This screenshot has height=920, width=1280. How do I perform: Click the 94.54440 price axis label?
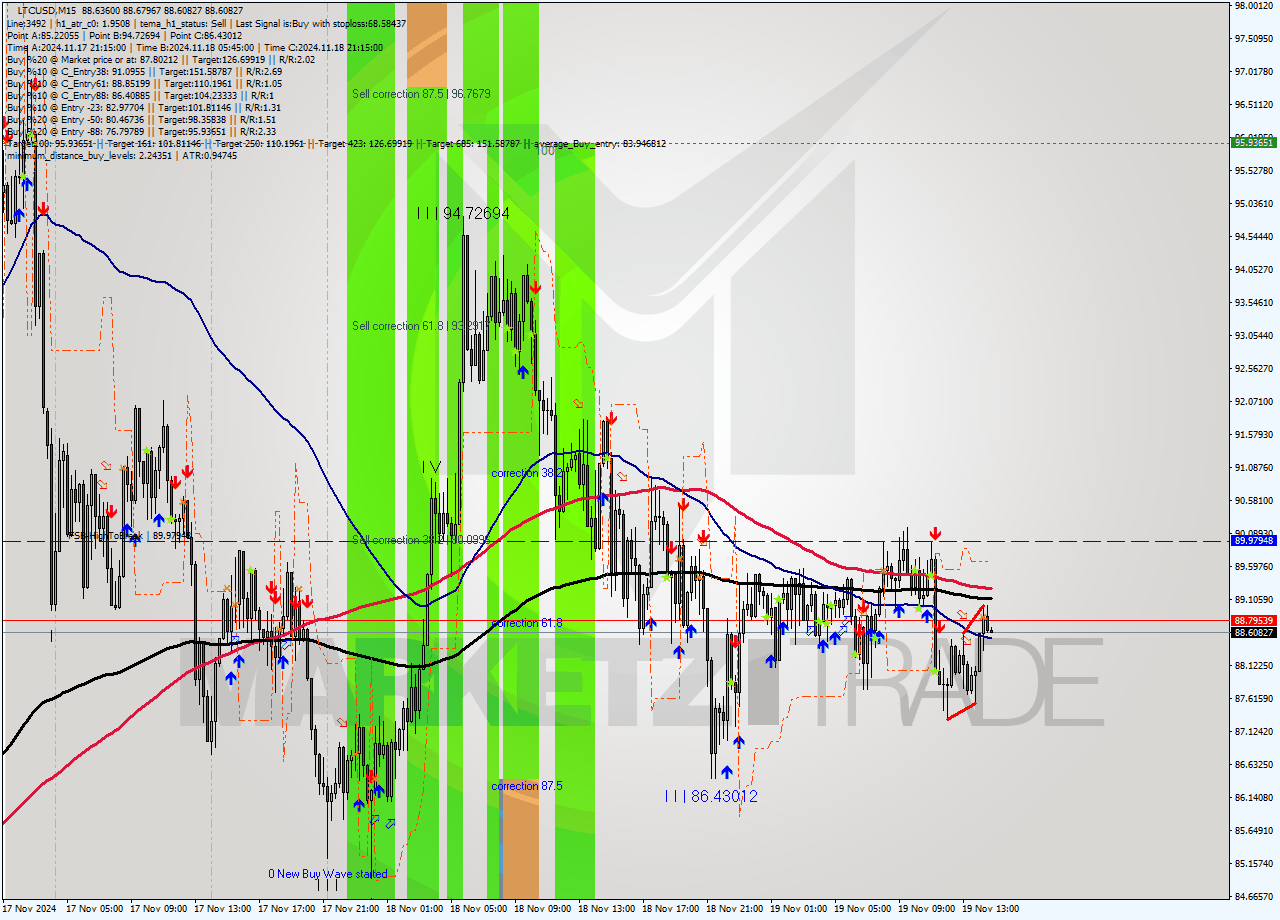coord(1253,236)
